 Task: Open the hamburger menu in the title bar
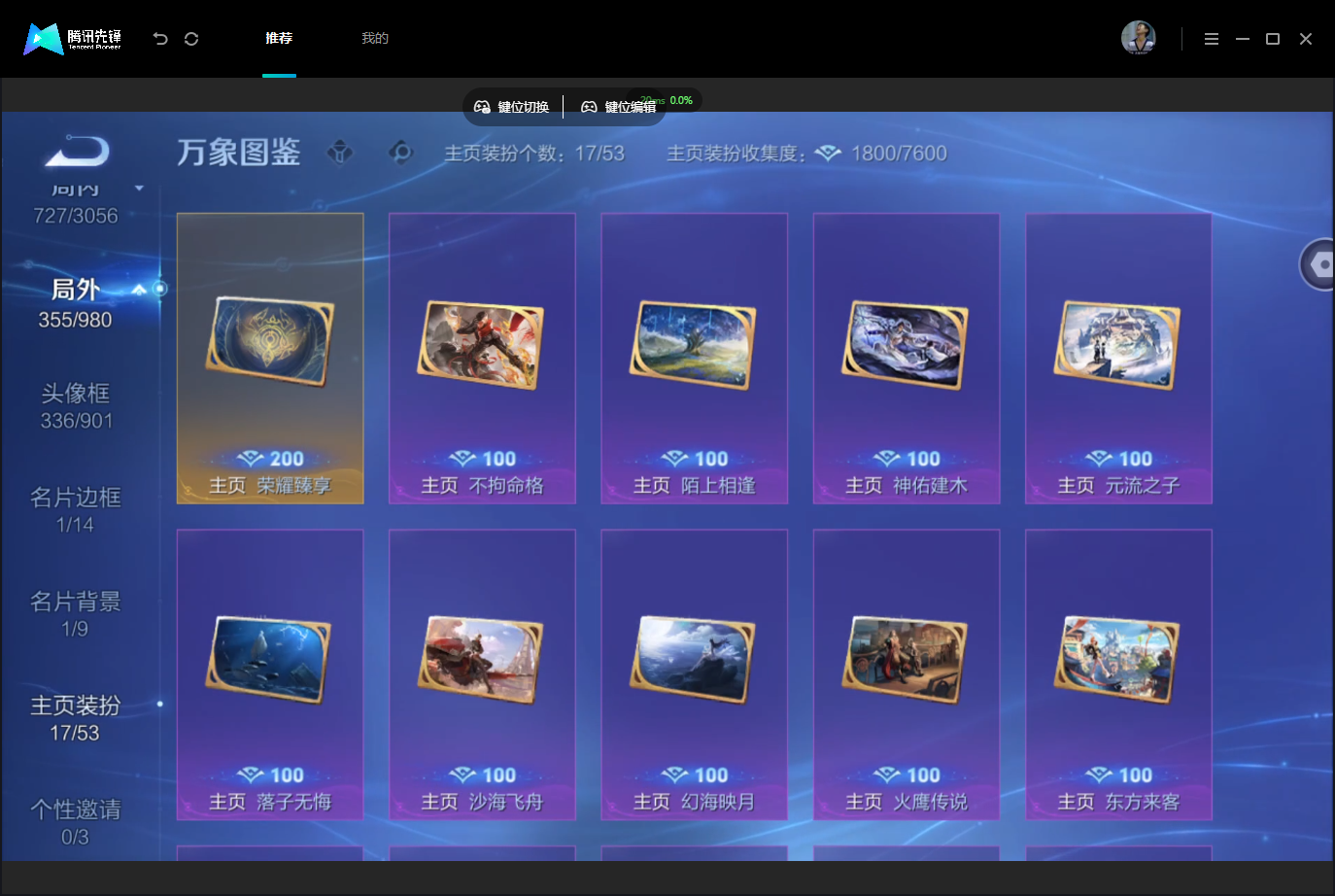(1212, 39)
